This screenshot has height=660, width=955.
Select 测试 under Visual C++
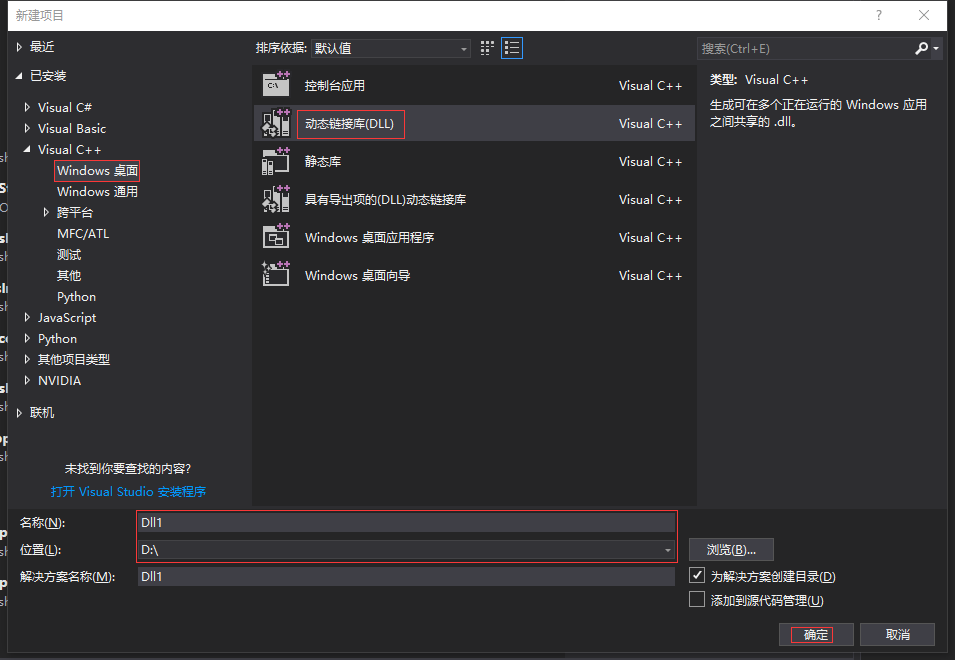click(69, 255)
